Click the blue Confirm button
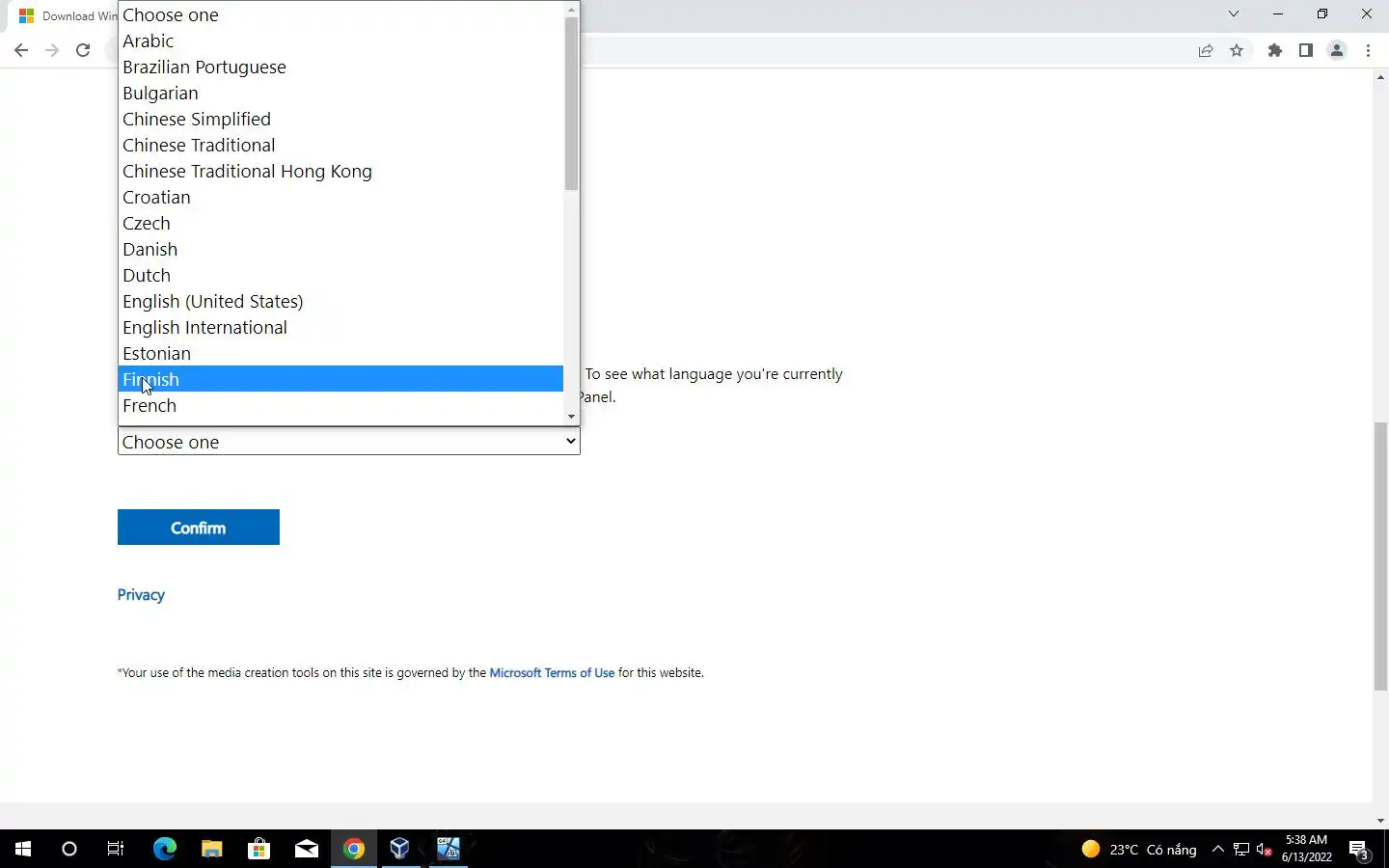Image resolution: width=1389 pixels, height=868 pixels. click(199, 528)
